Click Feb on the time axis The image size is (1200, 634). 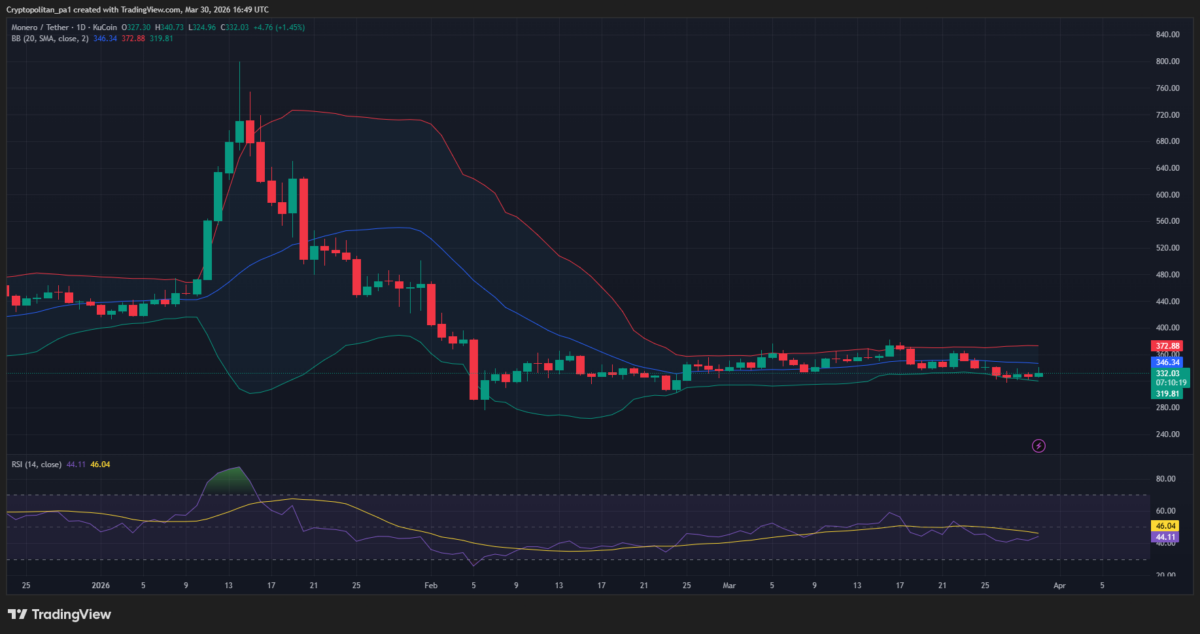(430, 585)
